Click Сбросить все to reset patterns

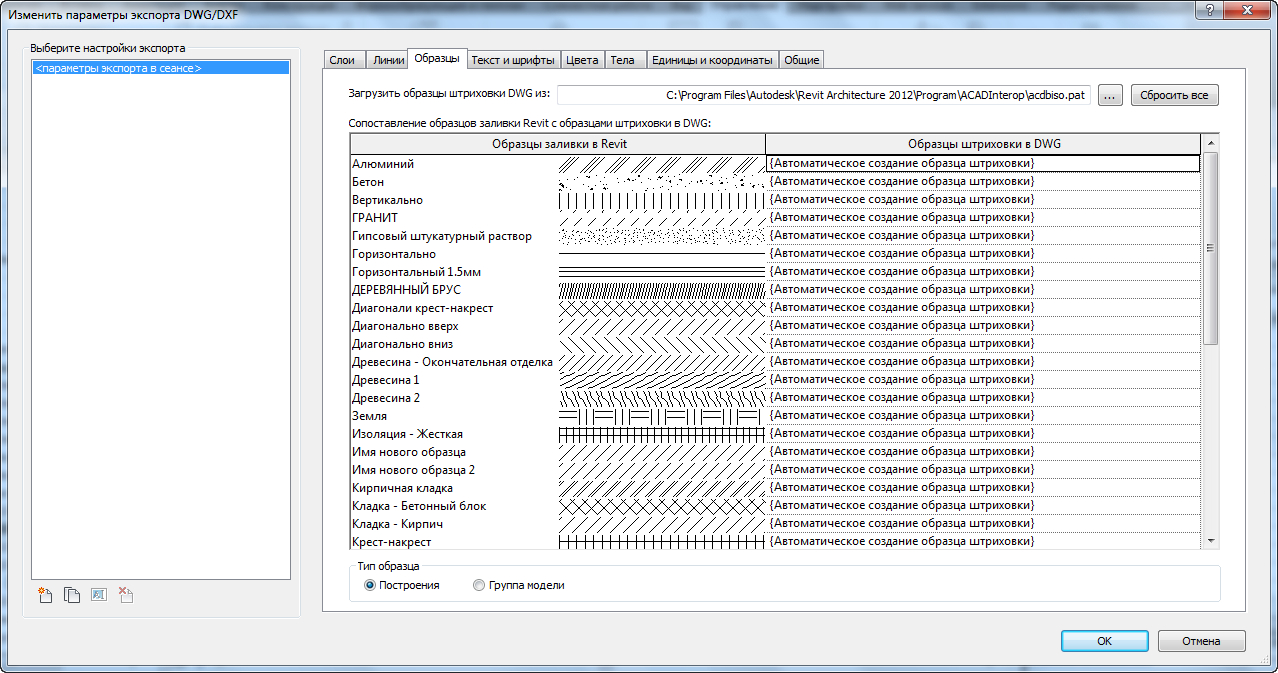pyautogui.click(x=1175, y=96)
